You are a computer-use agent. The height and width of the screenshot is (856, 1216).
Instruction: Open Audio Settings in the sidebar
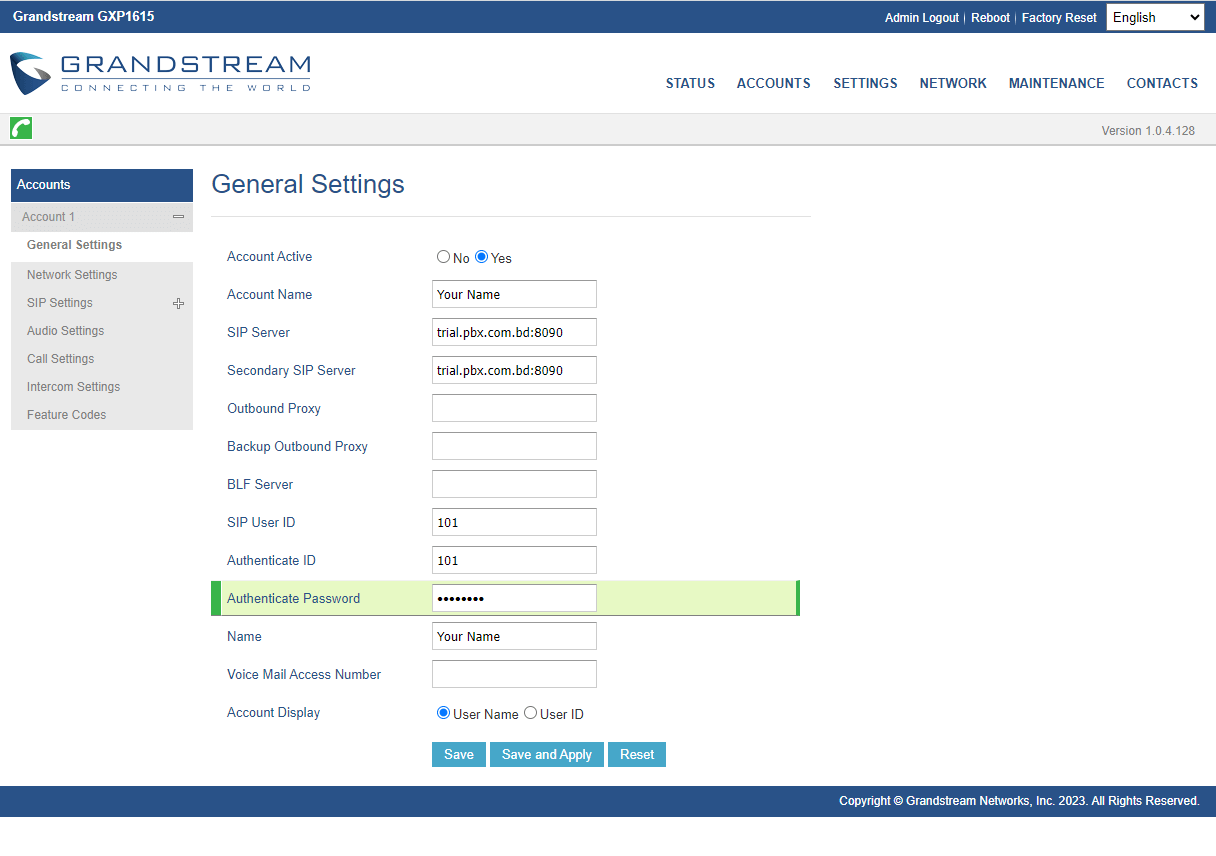tap(65, 330)
